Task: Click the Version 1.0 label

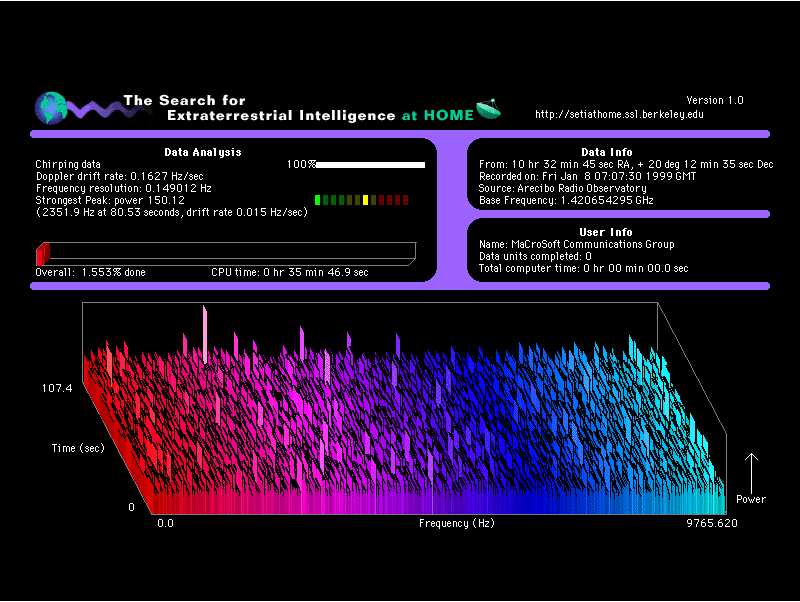Action: (x=714, y=100)
